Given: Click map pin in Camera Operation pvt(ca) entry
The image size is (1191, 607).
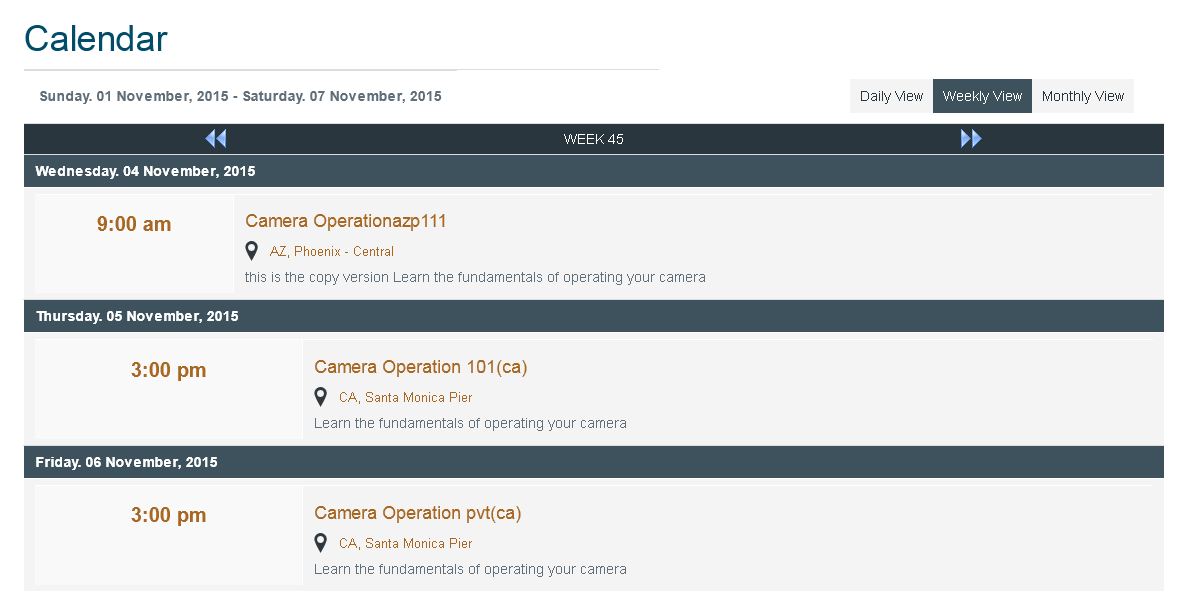Looking at the screenshot, I should tap(321, 542).
